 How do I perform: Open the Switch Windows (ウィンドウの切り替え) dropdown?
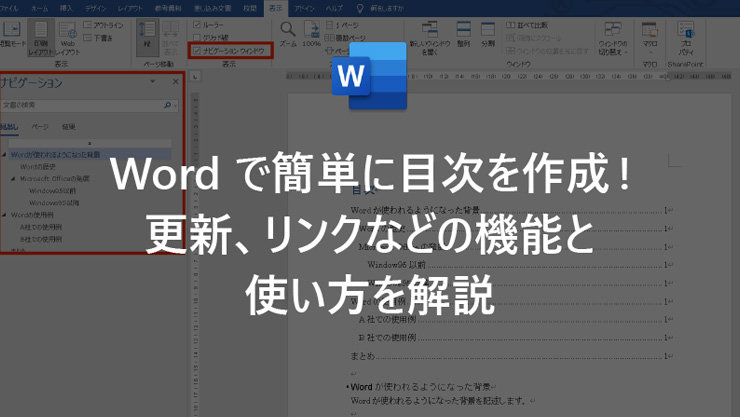click(613, 38)
